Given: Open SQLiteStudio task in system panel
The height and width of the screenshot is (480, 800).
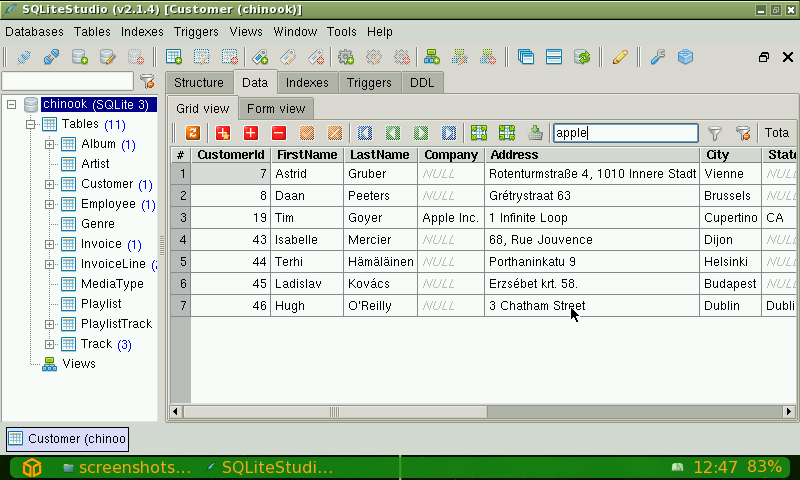Looking at the screenshot, I should pos(270,467).
